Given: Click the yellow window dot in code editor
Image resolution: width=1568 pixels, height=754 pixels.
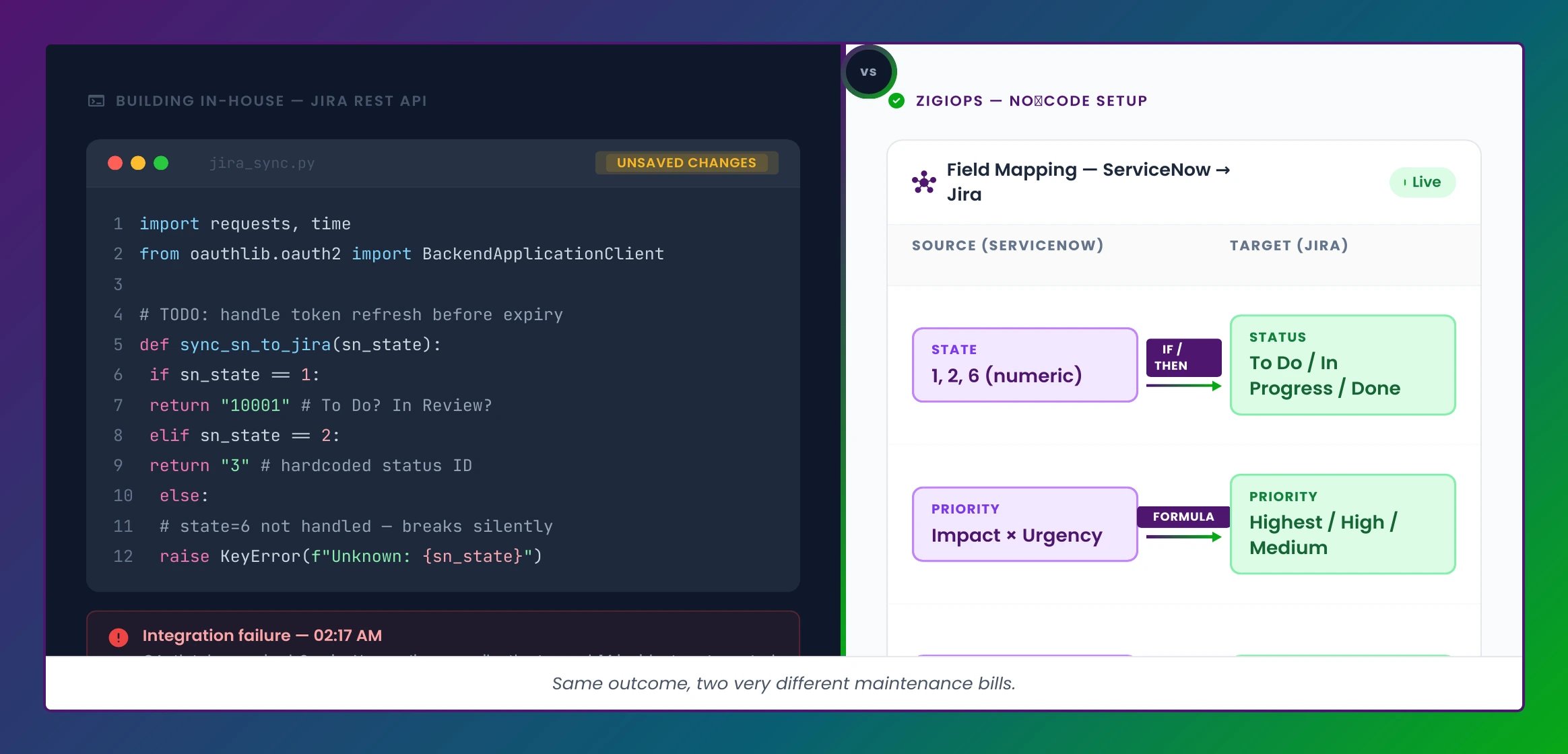Looking at the screenshot, I should point(138,163).
